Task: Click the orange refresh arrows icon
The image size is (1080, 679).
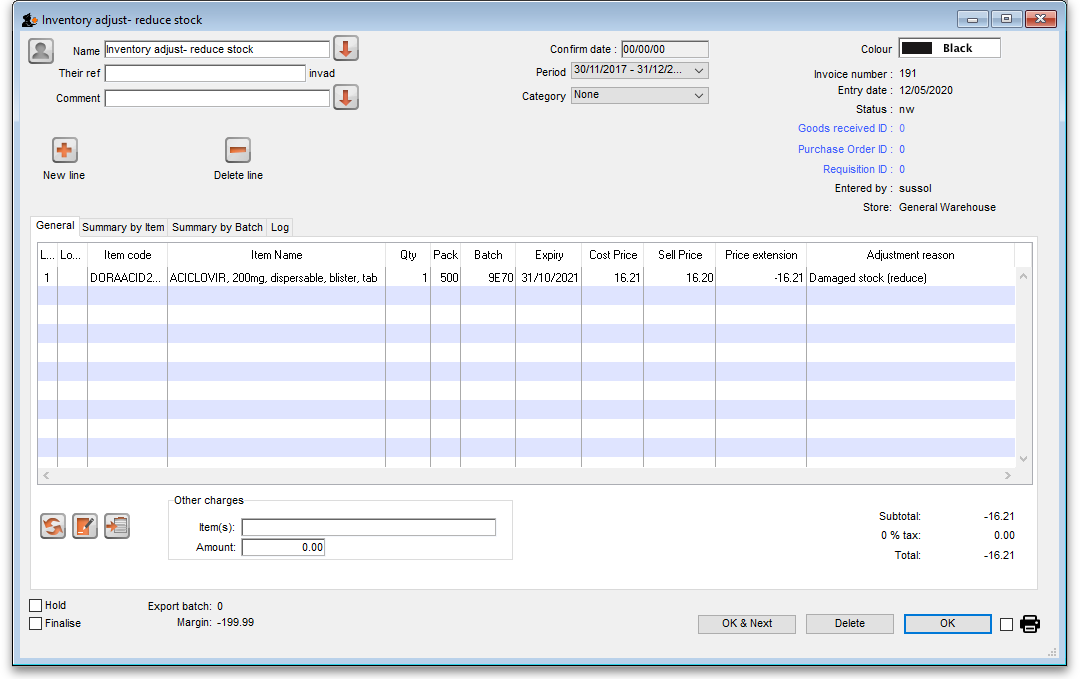Action: [53, 526]
